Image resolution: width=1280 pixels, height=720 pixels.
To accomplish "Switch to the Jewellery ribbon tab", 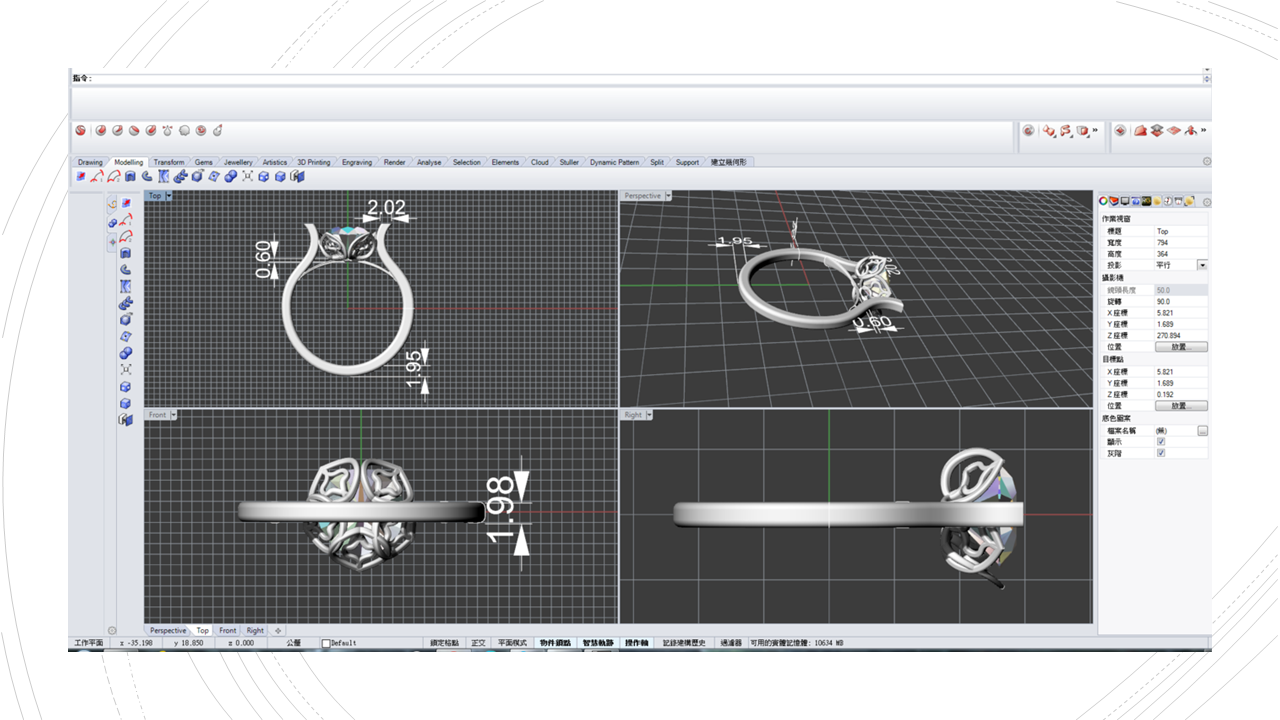I will (238, 162).
